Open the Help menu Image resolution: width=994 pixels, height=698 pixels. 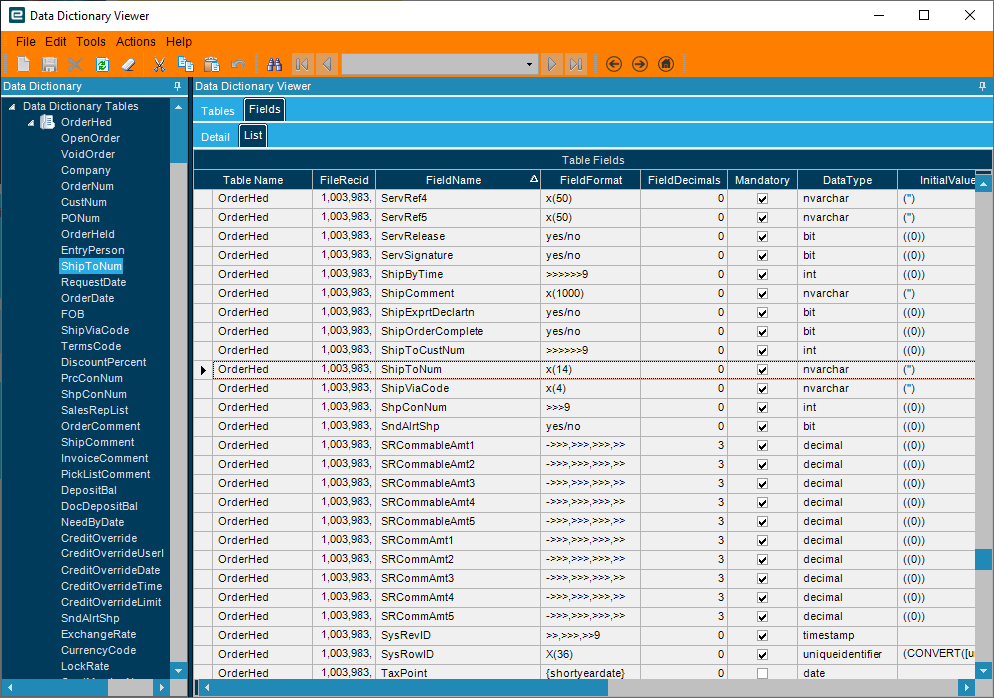point(179,42)
